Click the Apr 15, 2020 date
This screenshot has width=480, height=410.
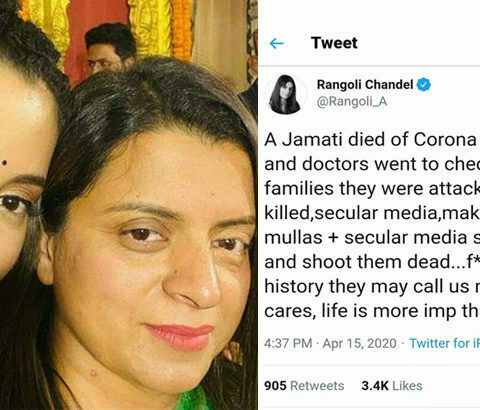click(360, 343)
